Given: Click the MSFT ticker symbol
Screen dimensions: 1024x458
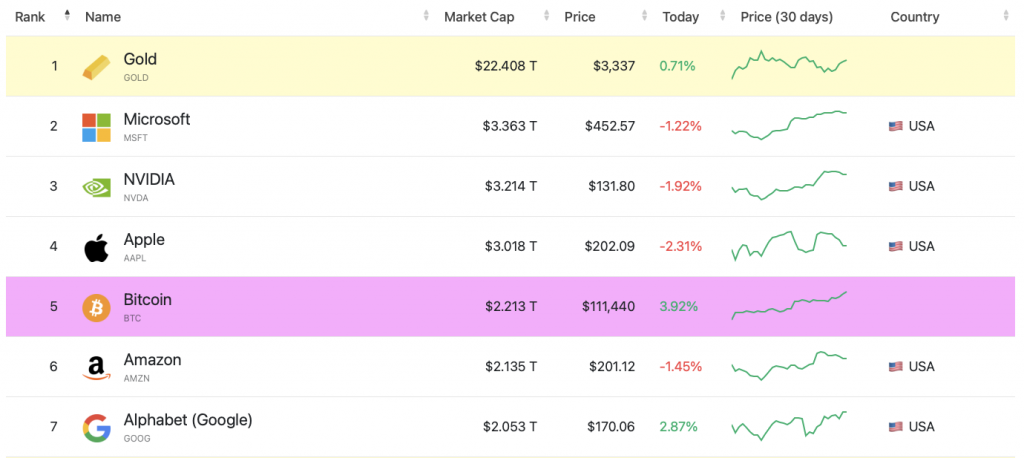Looking at the screenshot, I should pos(136,138).
